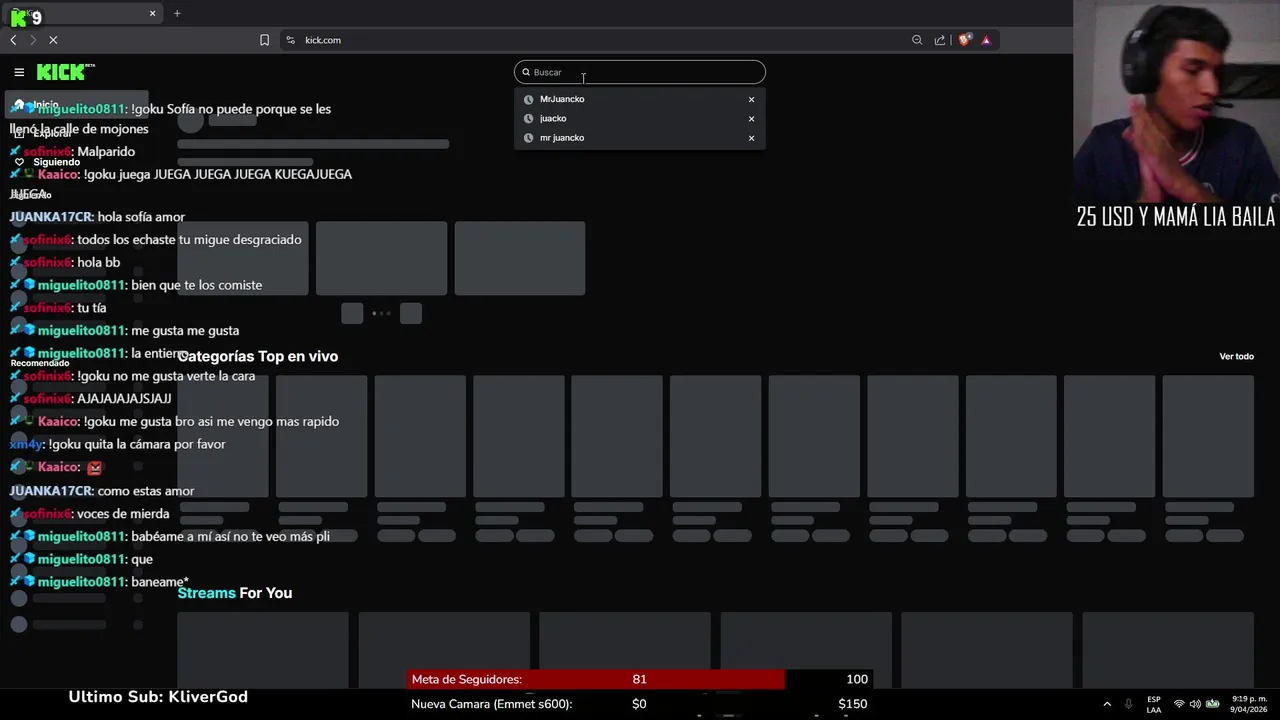Image resolution: width=1280 pixels, height=720 pixels.
Task: Click the Categorías Top en vivo heading
Action: (258, 356)
